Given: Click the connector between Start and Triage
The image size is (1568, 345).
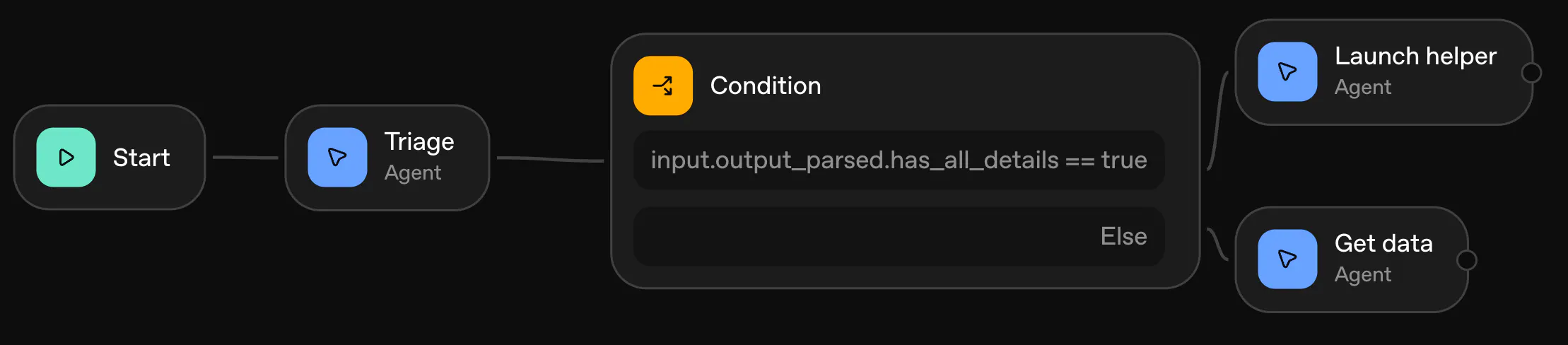Looking at the screenshot, I should coord(245,157).
